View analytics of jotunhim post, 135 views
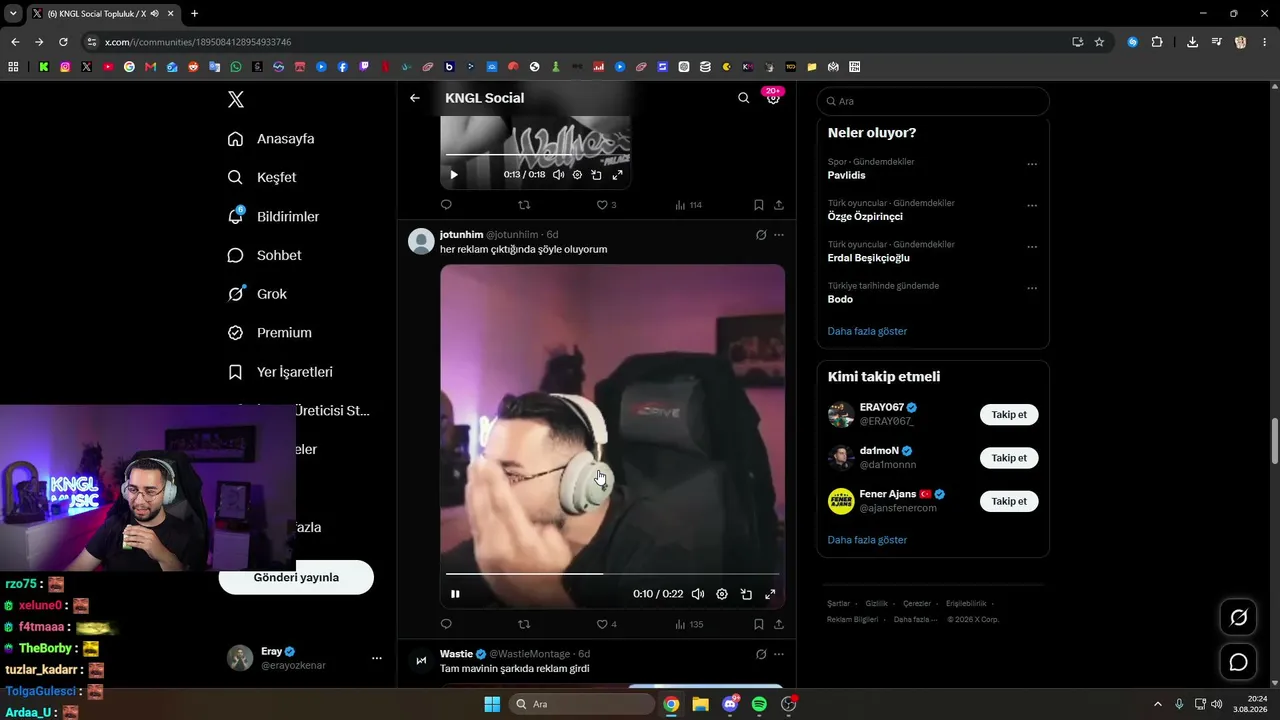The width and height of the screenshot is (1280, 720). click(689, 624)
